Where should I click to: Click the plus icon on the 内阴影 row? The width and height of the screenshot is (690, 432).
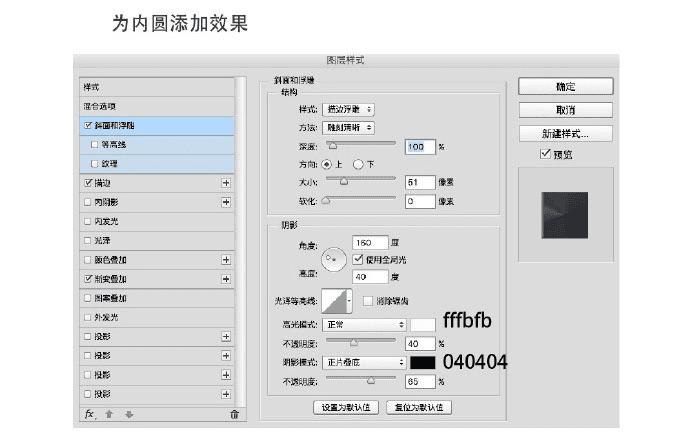coord(226,202)
